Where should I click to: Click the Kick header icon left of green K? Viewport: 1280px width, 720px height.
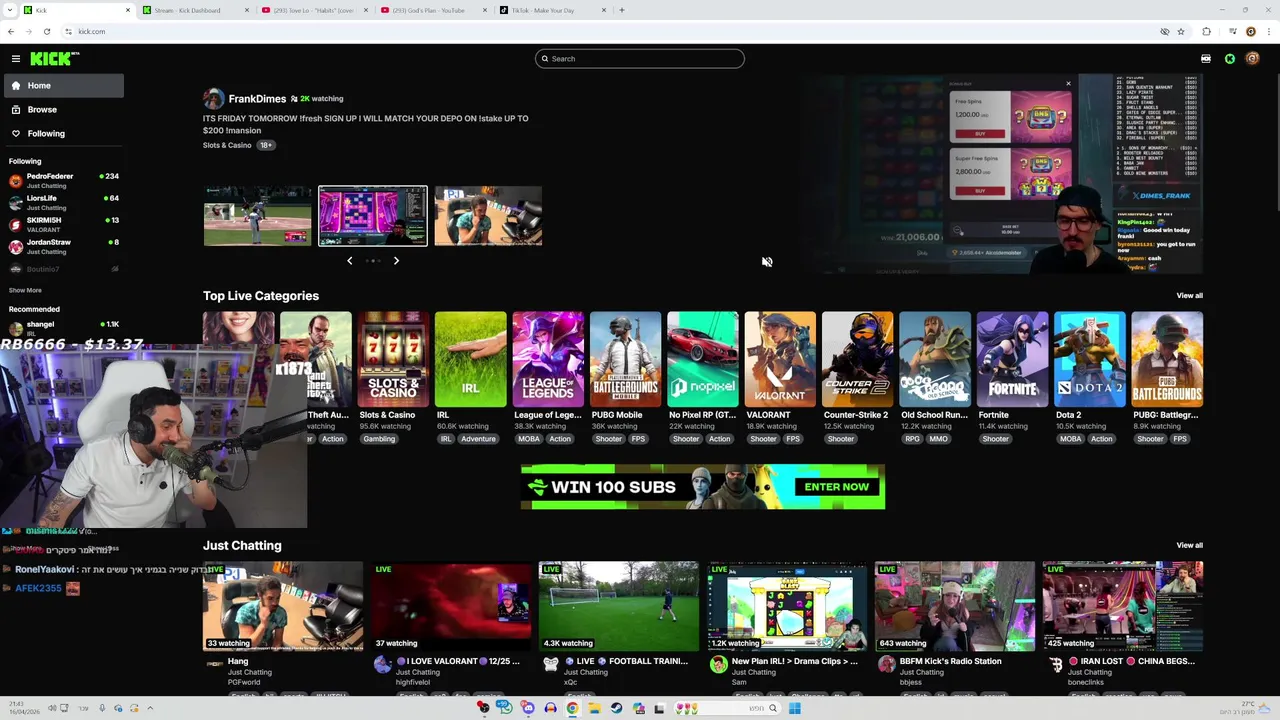click(1206, 59)
